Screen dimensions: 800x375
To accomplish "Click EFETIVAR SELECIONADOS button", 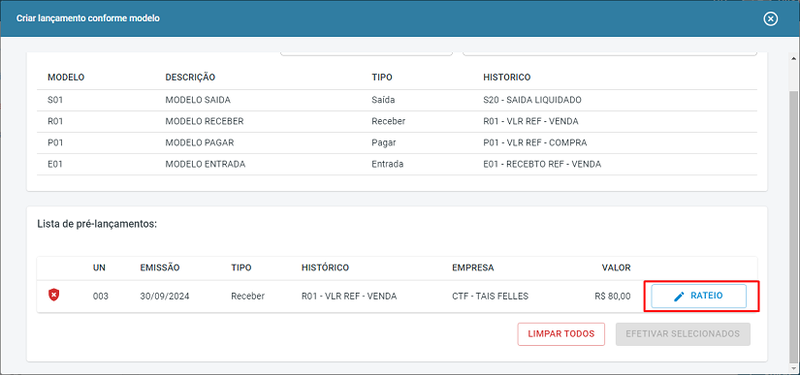I will [683, 334].
